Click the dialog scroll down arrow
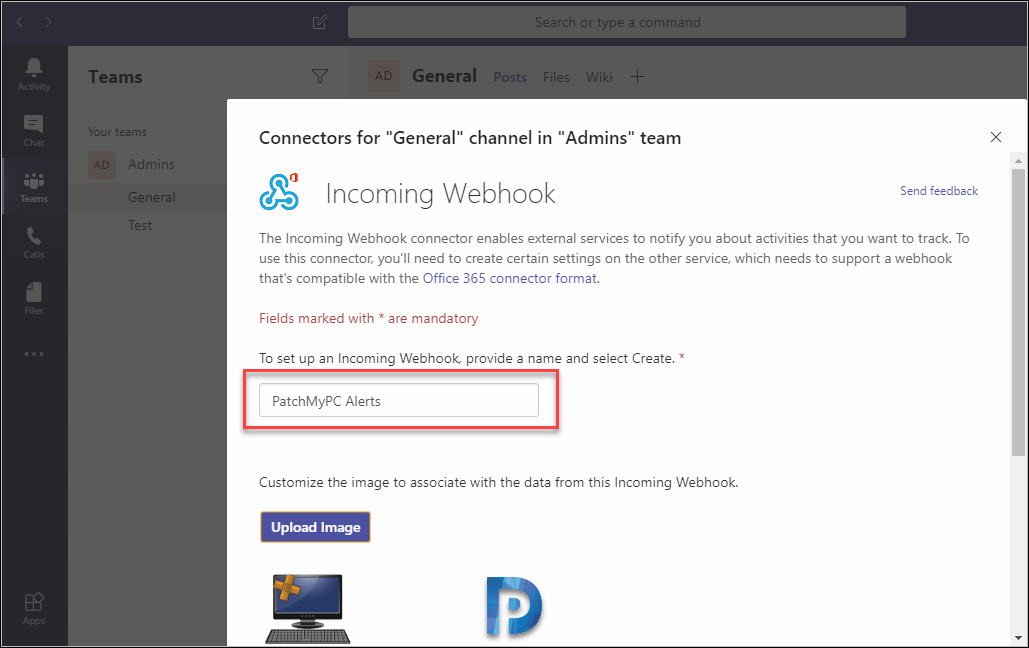 pyautogui.click(x=1018, y=637)
